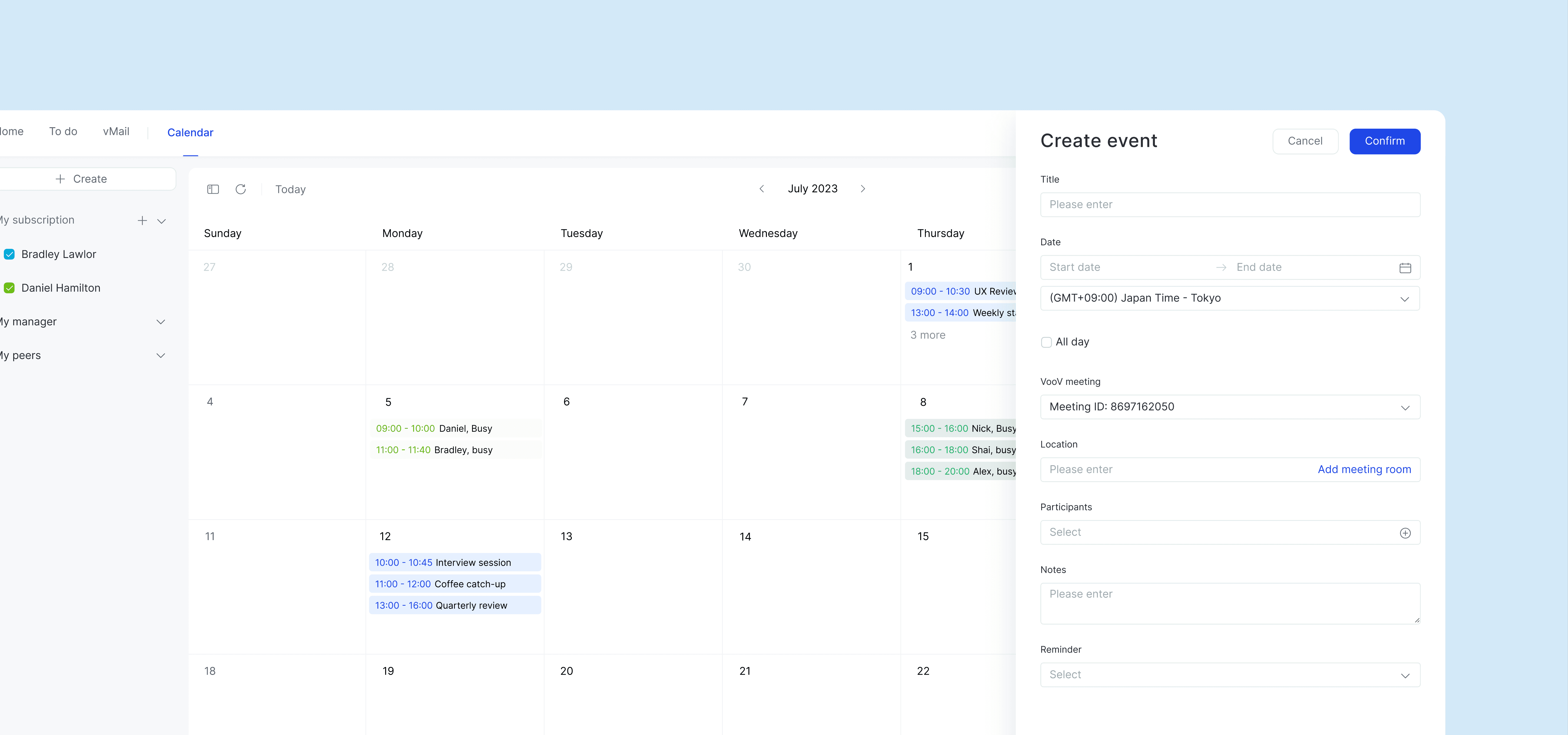1568x735 pixels.
Task: Click plus icon beside My subscription
Action: (x=142, y=221)
